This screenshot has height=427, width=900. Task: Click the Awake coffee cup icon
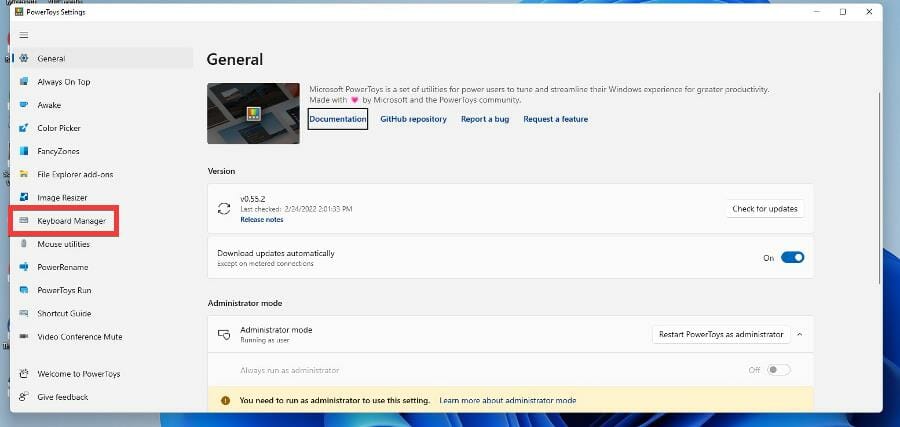(x=24, y=105)
